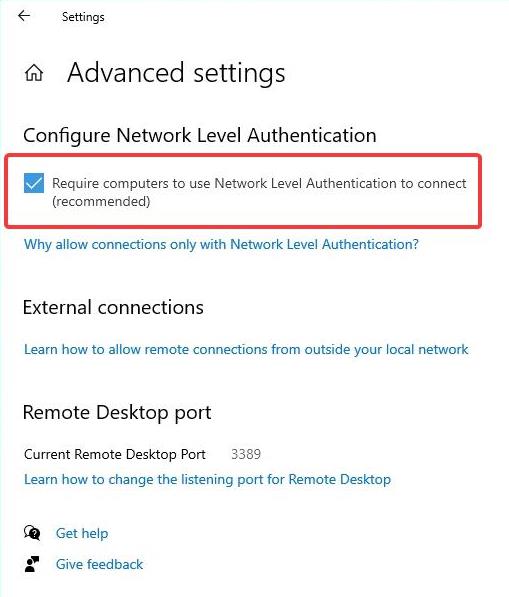Click the port number 3389
This screenshot has width=509, height=597.
coord(246,454)
